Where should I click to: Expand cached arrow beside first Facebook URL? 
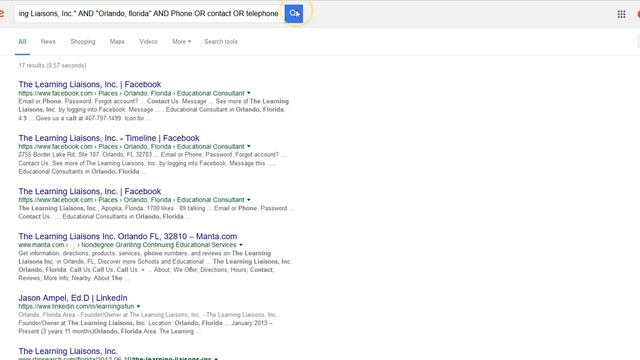click(249, 93)
